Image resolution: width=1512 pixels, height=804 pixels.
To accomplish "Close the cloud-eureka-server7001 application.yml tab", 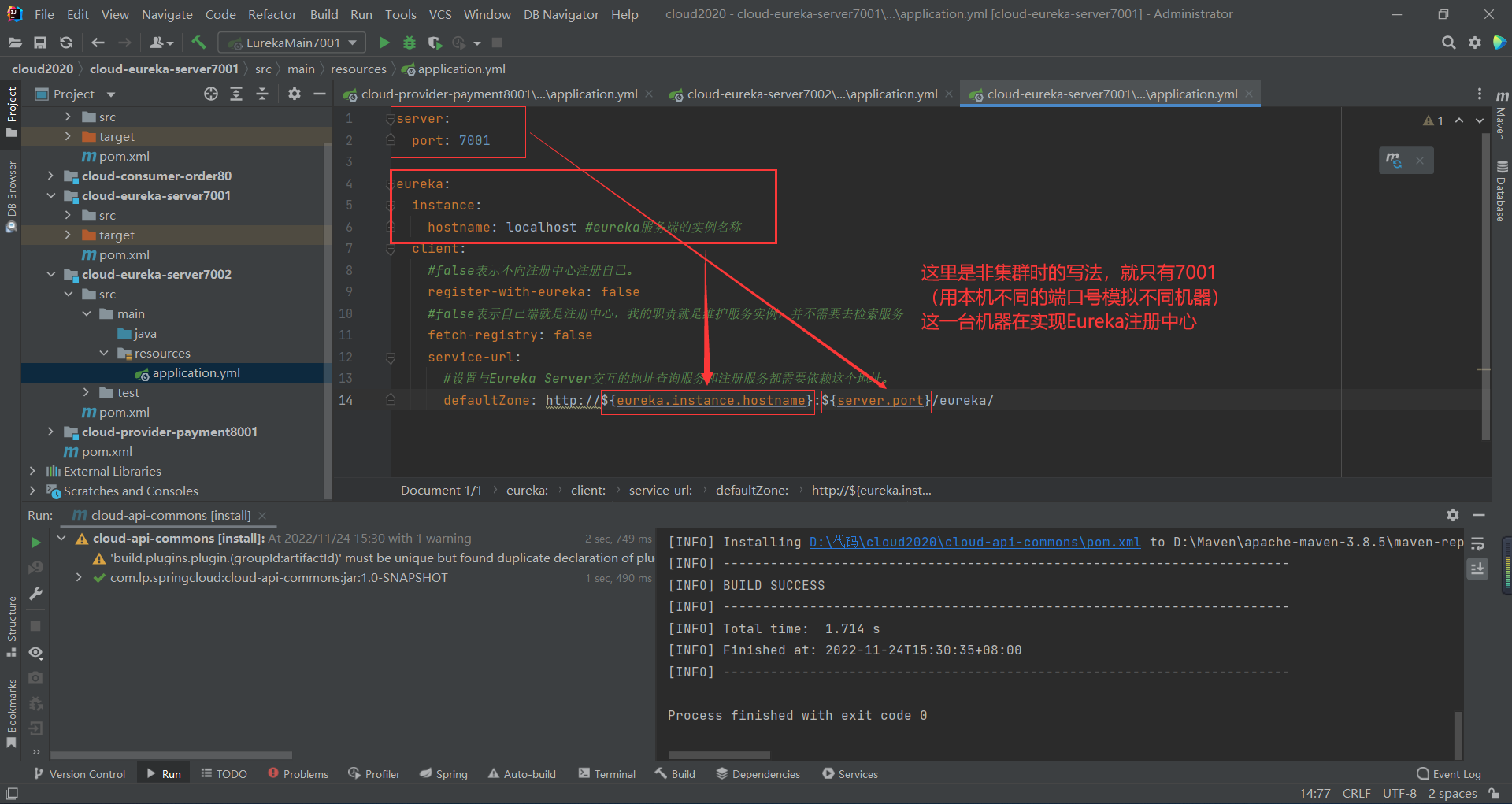I will [1249, 94].
